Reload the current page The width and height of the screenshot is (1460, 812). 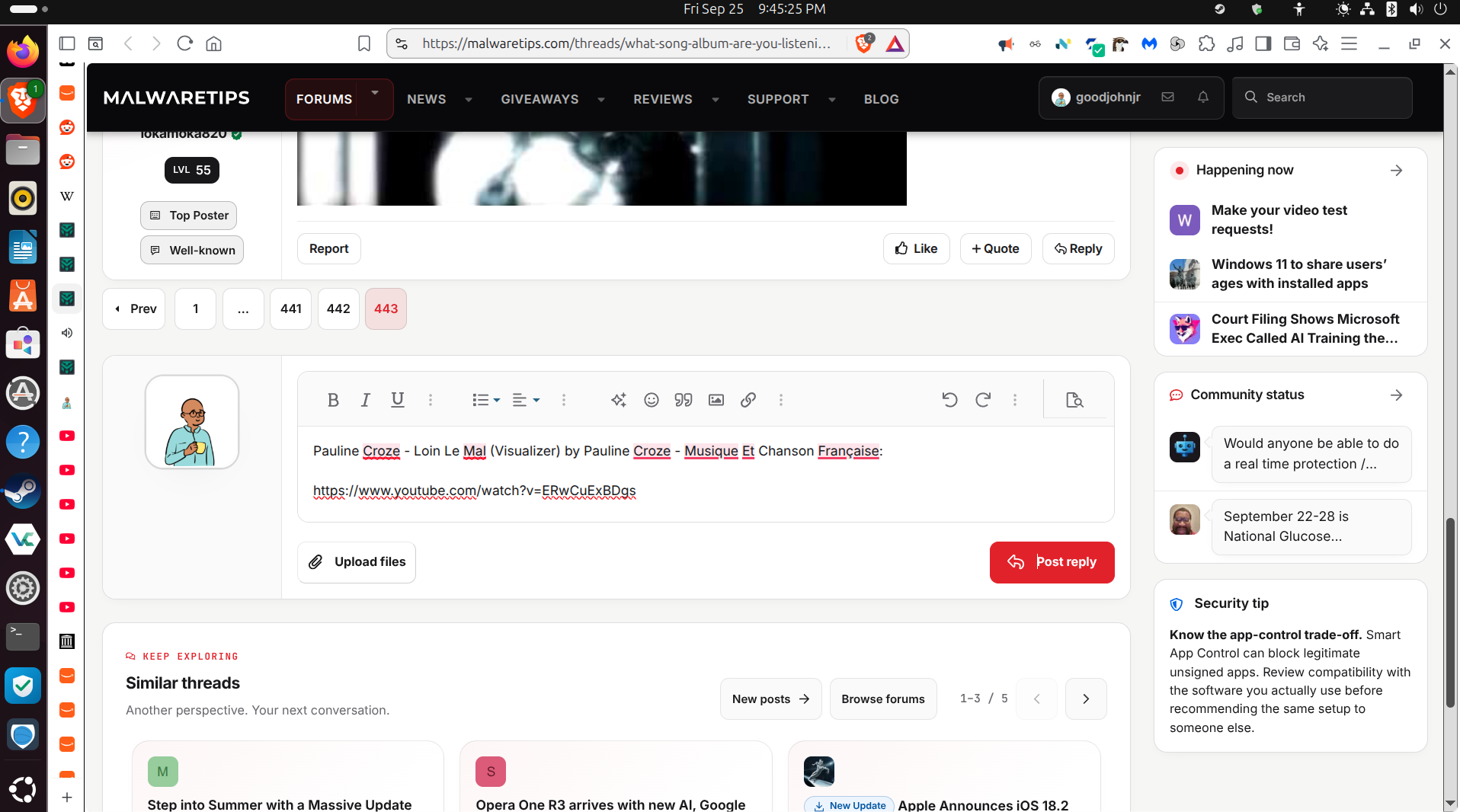184,43
